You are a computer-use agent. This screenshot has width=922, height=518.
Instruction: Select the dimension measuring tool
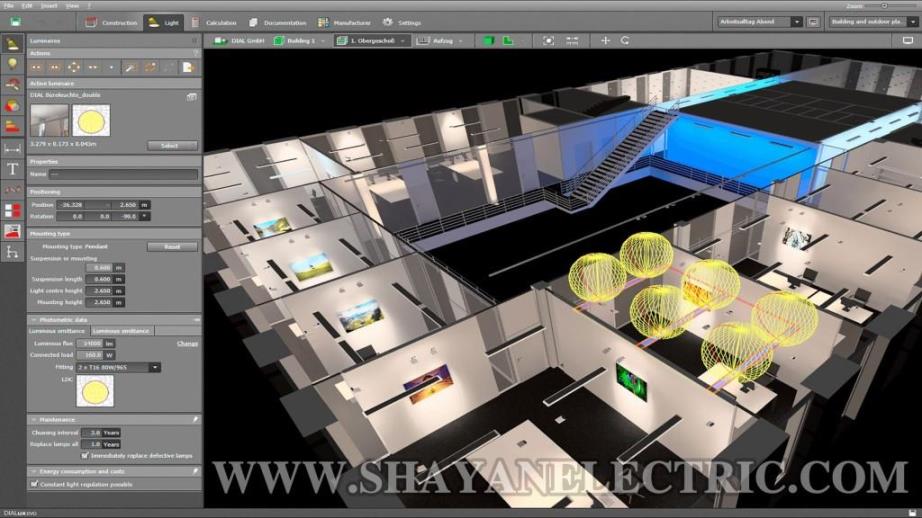(12, 148)
